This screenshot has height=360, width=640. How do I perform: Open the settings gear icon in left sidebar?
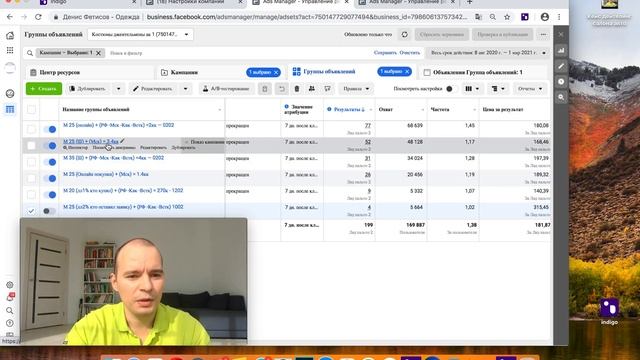coord(10,285)
